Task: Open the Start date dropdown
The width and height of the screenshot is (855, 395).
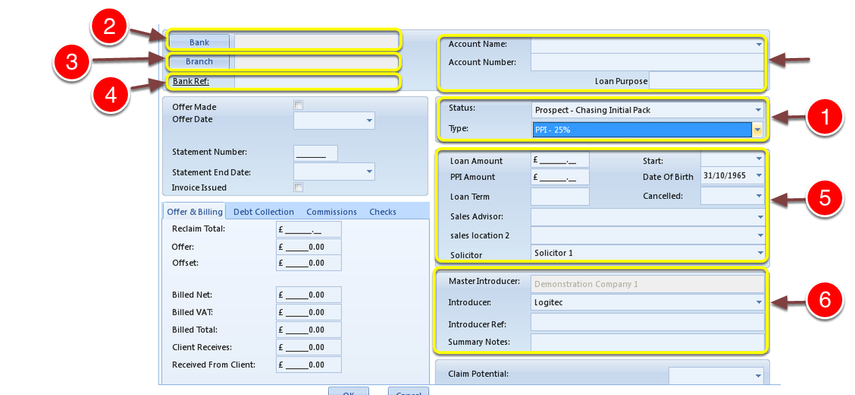Action: click(758, 159)
